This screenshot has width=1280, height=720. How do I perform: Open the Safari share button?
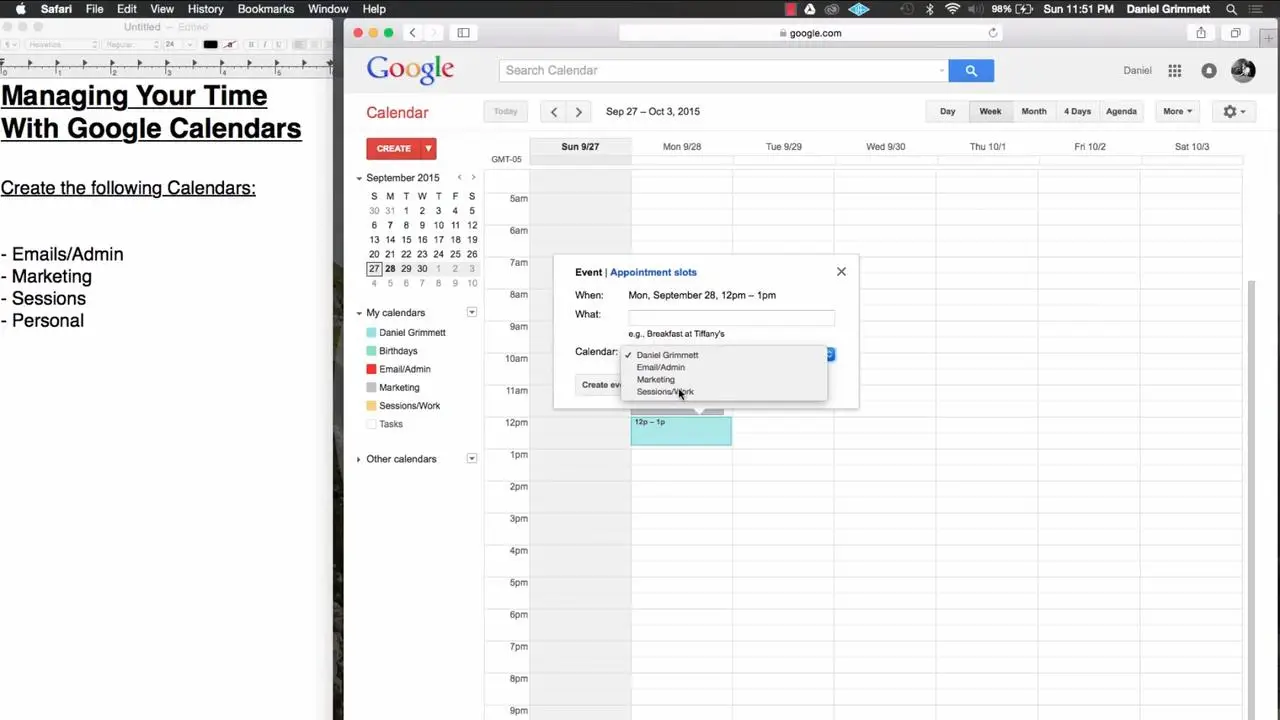coord(1201,33)
